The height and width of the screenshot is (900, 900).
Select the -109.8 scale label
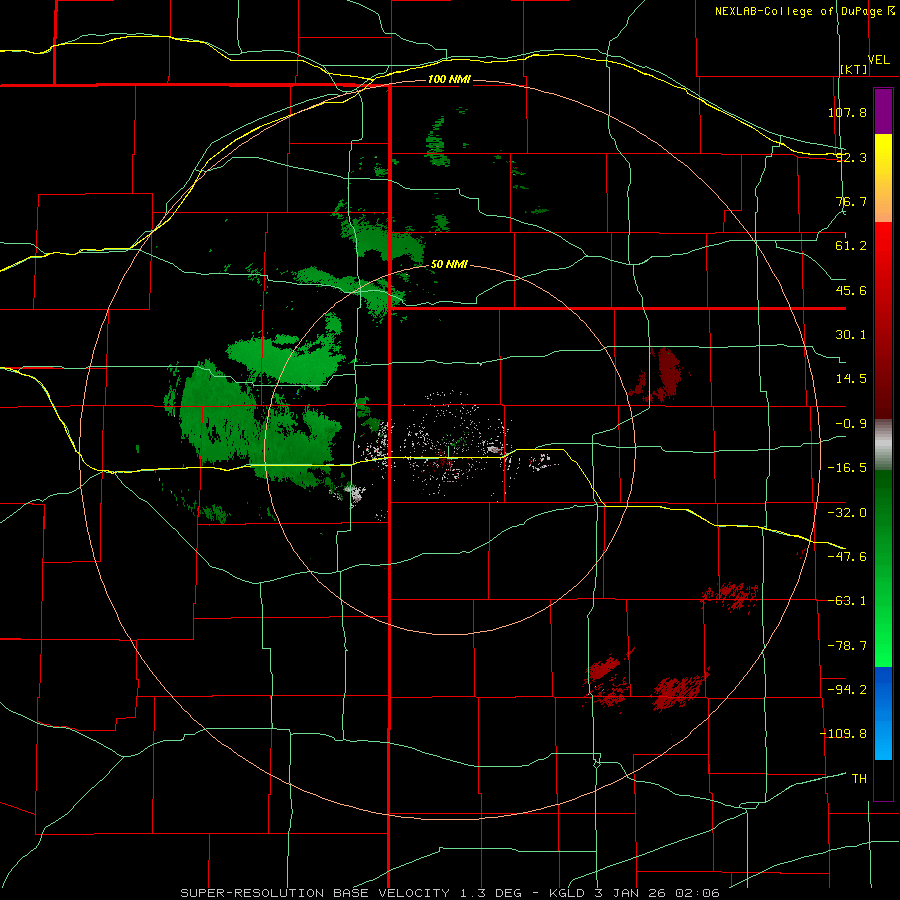point(843,734)
